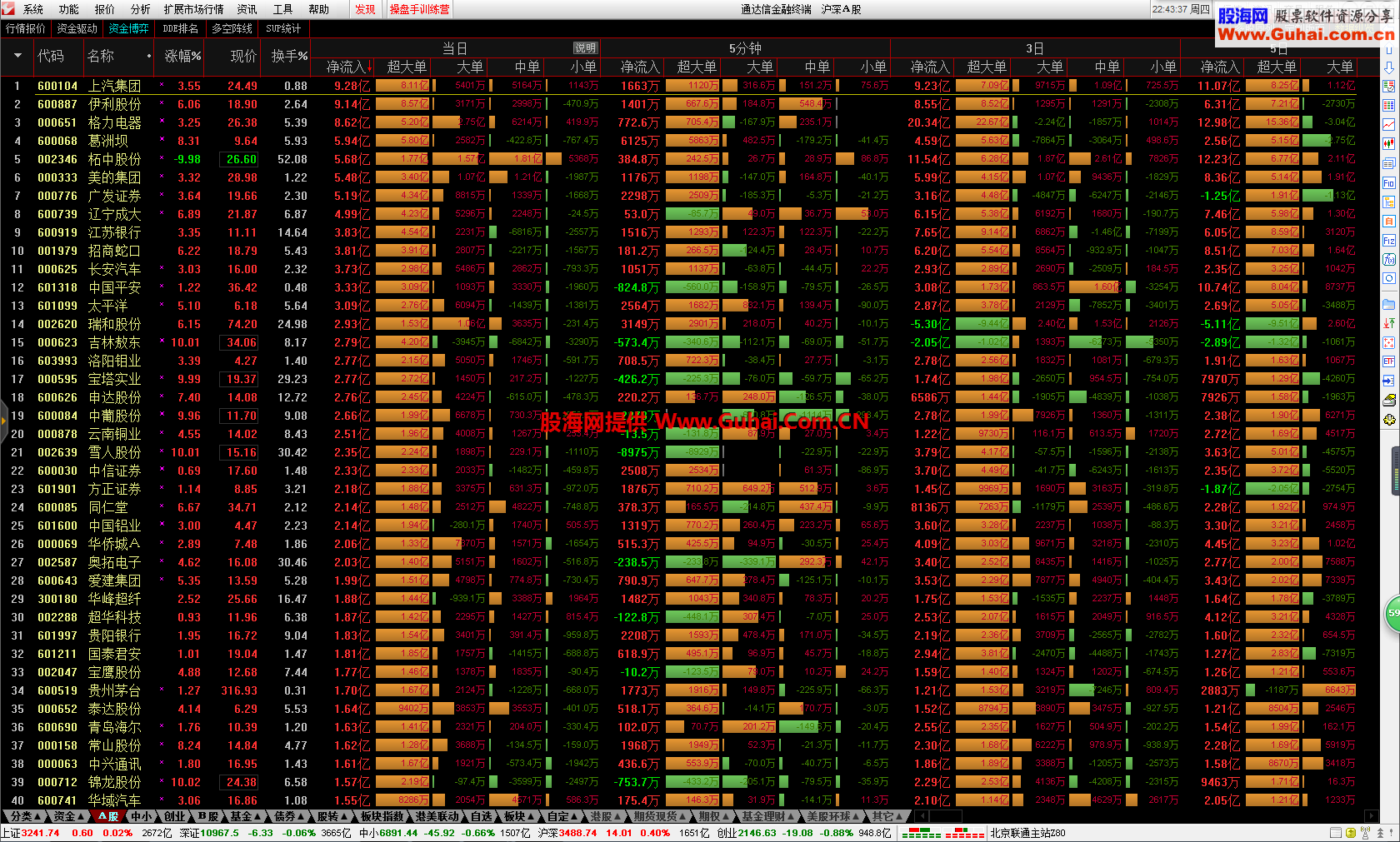1400x842 pixels.
Task: Click the 说明 button
Action: 585,48
